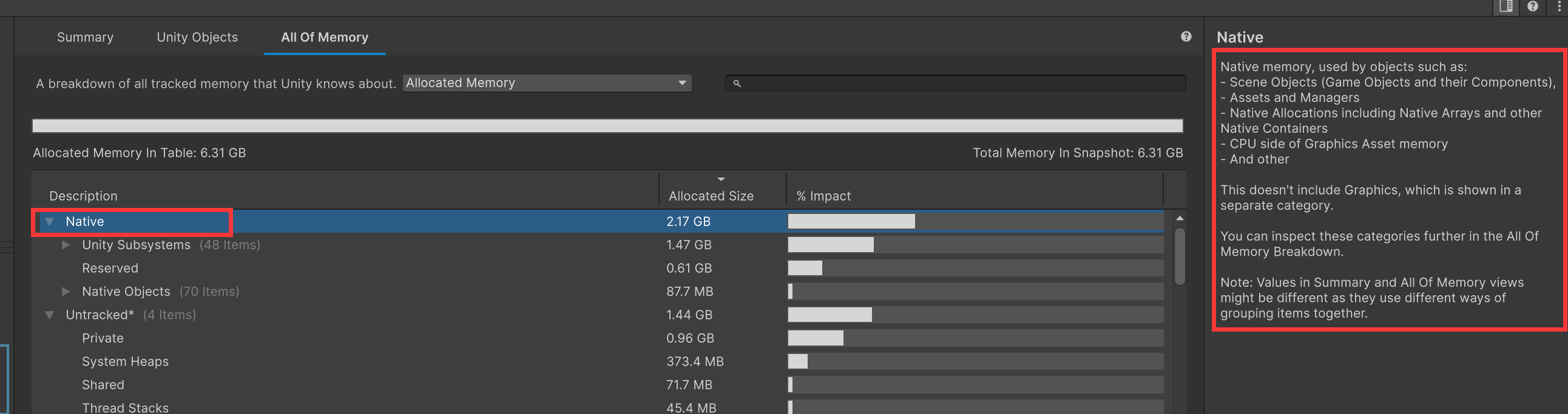Screen dimensions: 1568x414
Task: Select the Reserved row
Action: pos(110,268)
